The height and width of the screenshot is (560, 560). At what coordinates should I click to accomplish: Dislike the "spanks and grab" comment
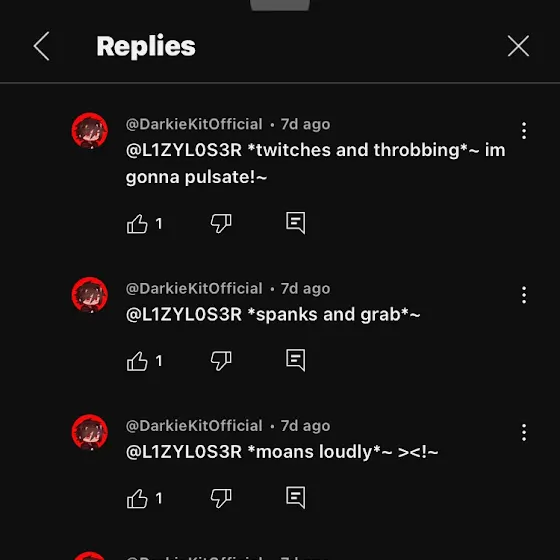[x=221, y=361]
